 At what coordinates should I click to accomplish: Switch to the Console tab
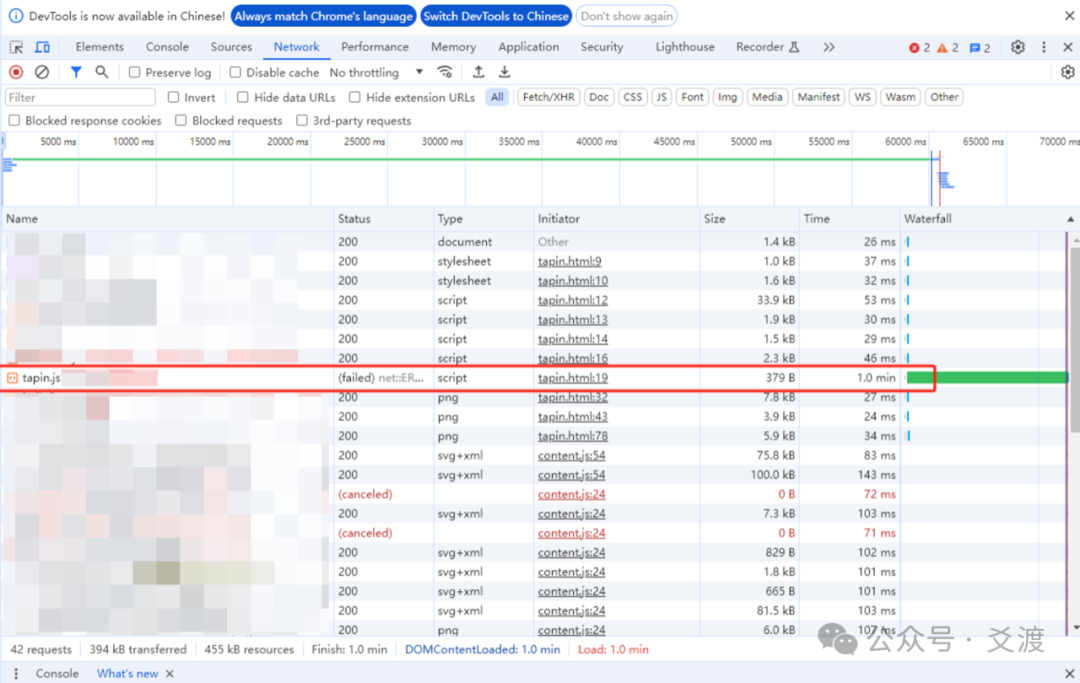pos(167,46)
